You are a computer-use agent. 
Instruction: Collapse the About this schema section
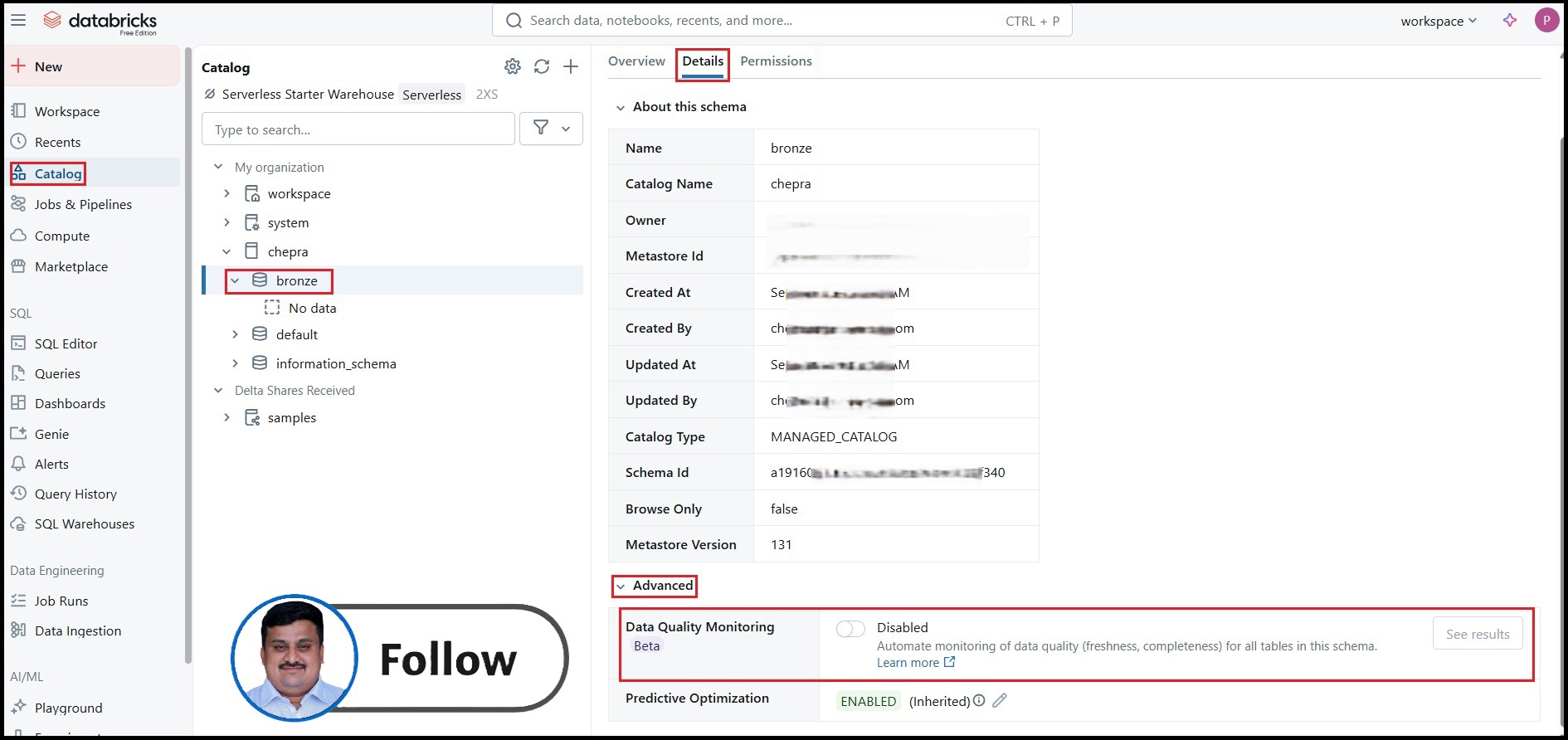[620, 108]
